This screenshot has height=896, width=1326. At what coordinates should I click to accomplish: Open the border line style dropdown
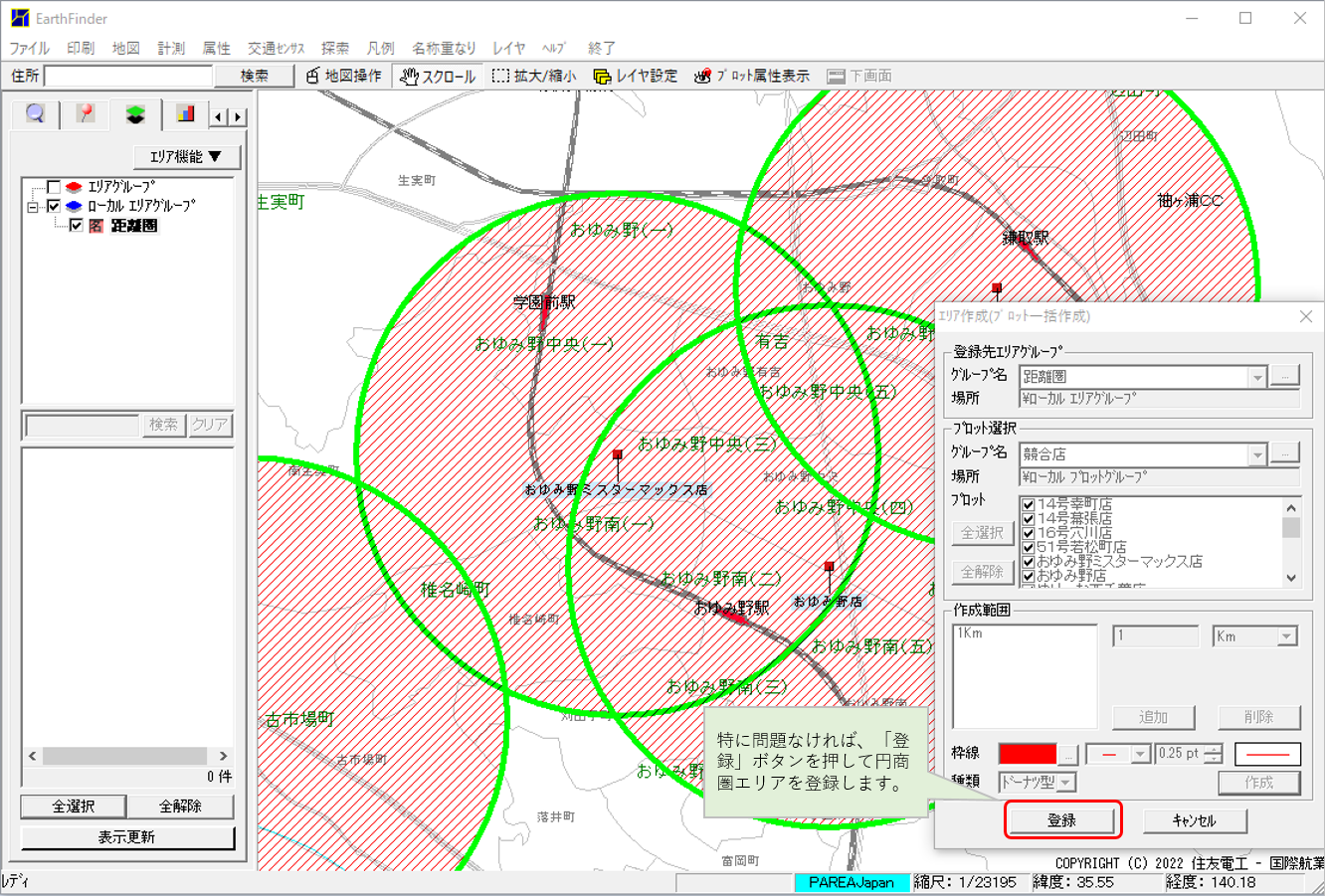click(x=1141, y=755)
